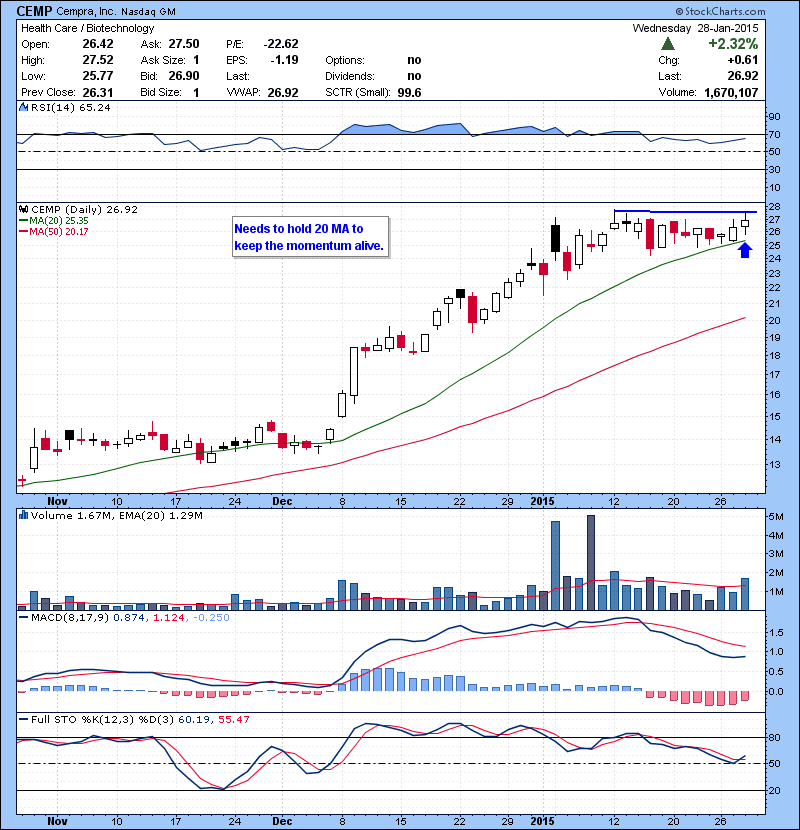Image resolution: width=800 pixels, height=830 pixels.
Task: Click the volume bars icon beside Volume label
Action: point(23,515)
